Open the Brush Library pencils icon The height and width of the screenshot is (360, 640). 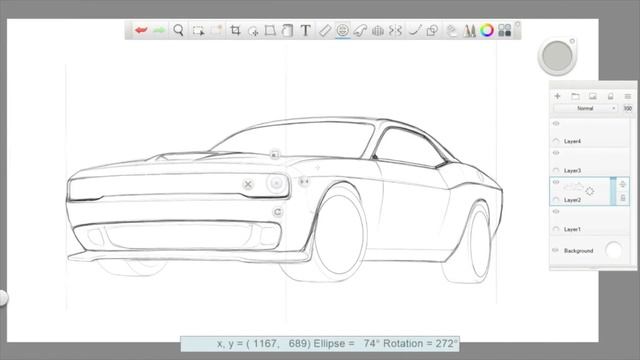click(x=469, y=31)
